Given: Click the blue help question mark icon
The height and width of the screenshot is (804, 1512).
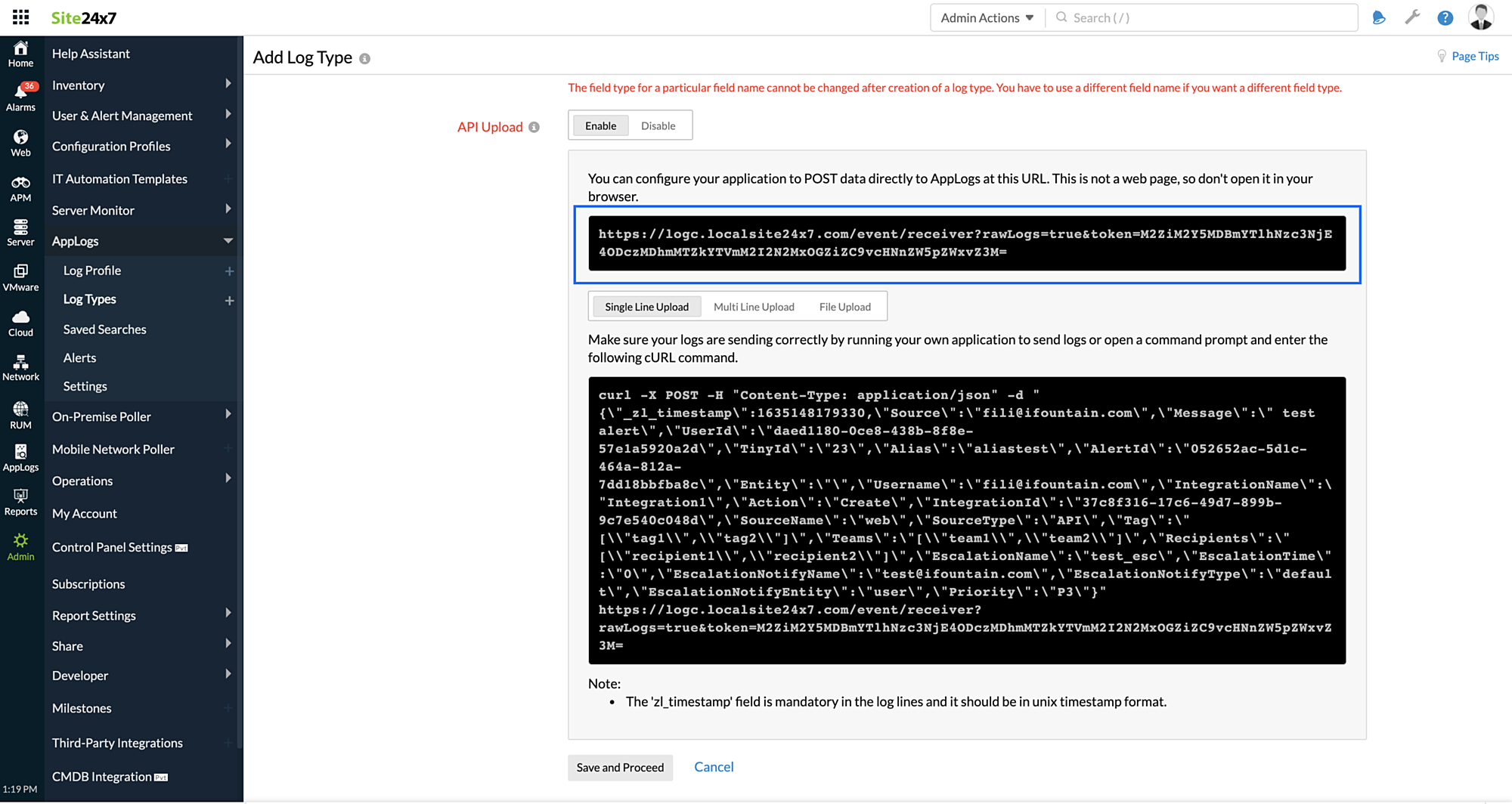Looking at the screenshot, I should pos(1445,17).
